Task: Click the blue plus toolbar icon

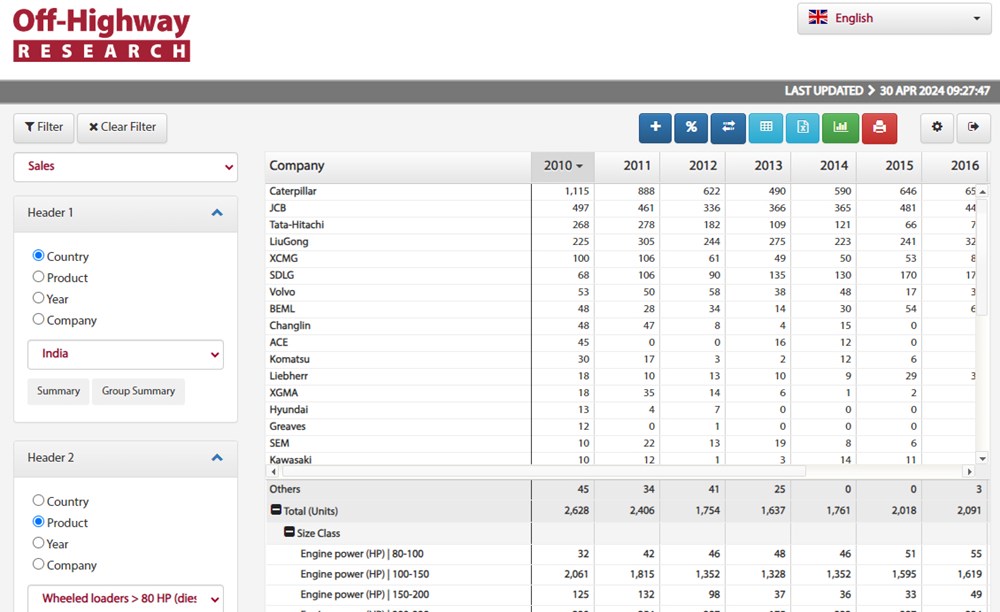Action: [x=655, y=128]
